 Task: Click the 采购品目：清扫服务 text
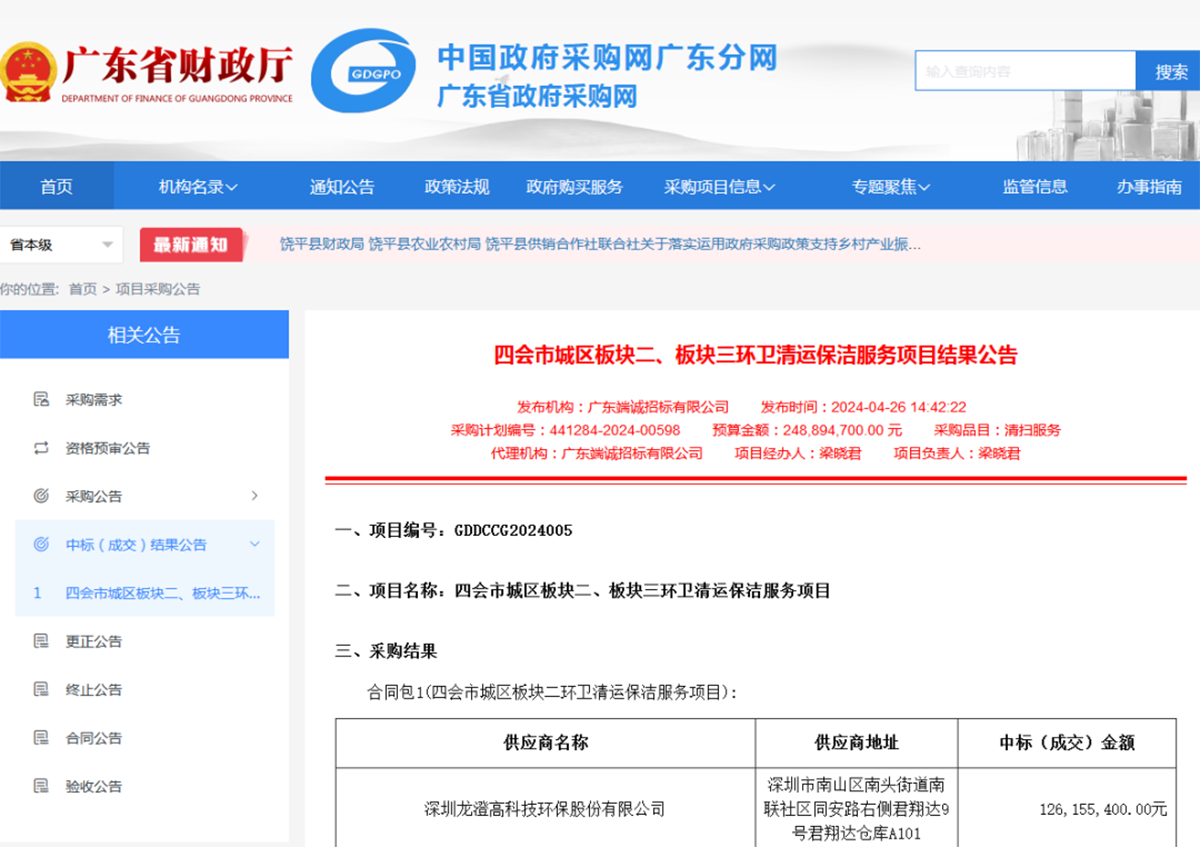click(x=997, y=430)
